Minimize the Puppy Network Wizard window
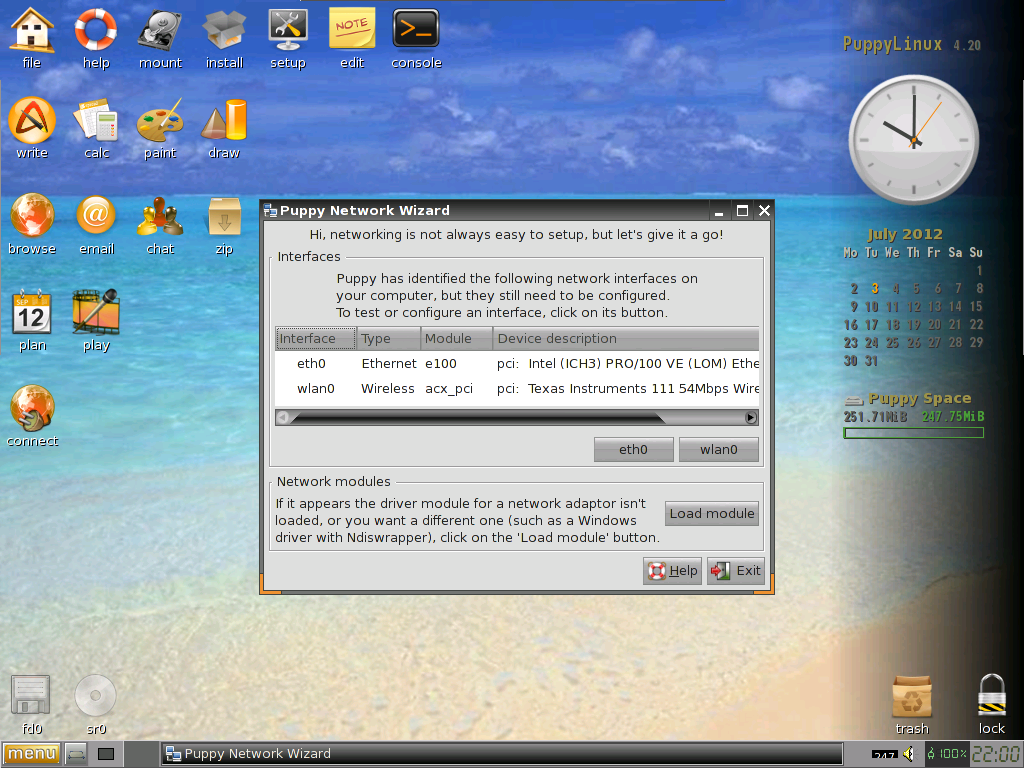The image size is (1024, 768). click(x=719, y=210)
